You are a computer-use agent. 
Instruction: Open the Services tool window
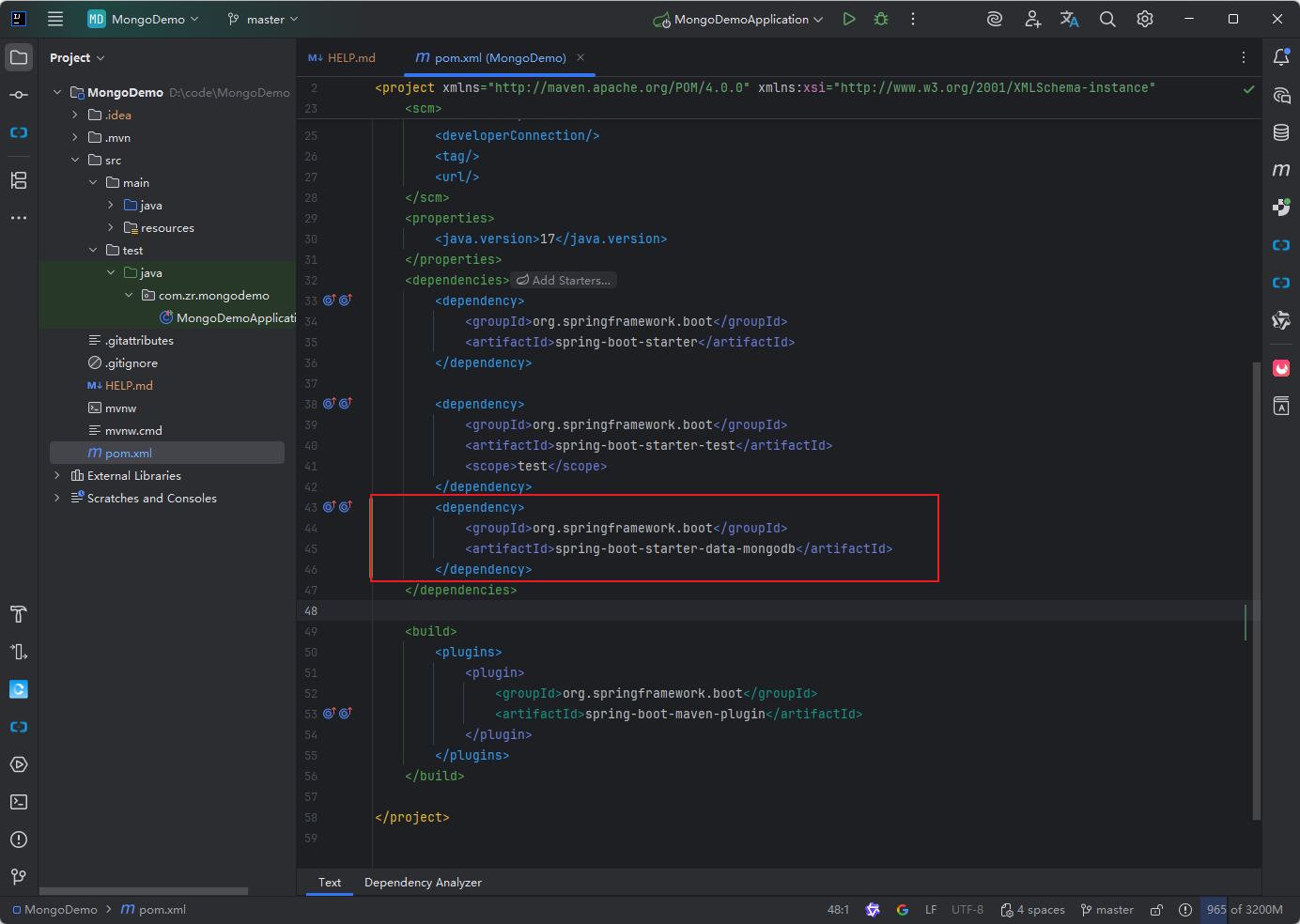coord(19,764)
